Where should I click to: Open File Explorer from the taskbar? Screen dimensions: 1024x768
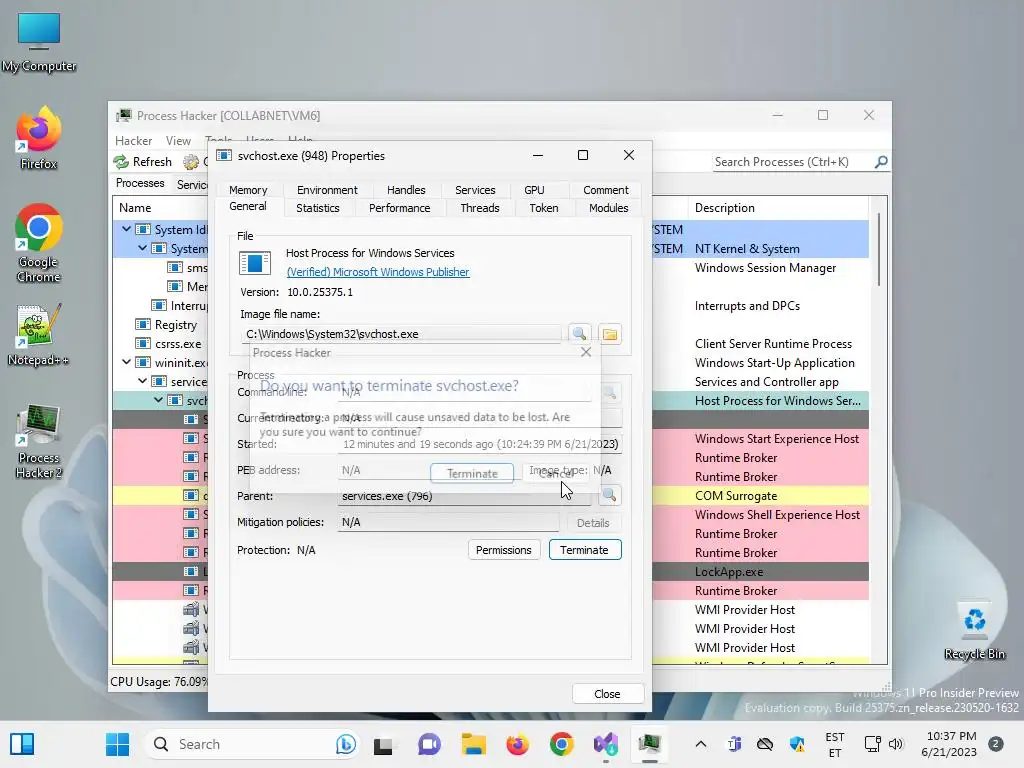[473, 744]
